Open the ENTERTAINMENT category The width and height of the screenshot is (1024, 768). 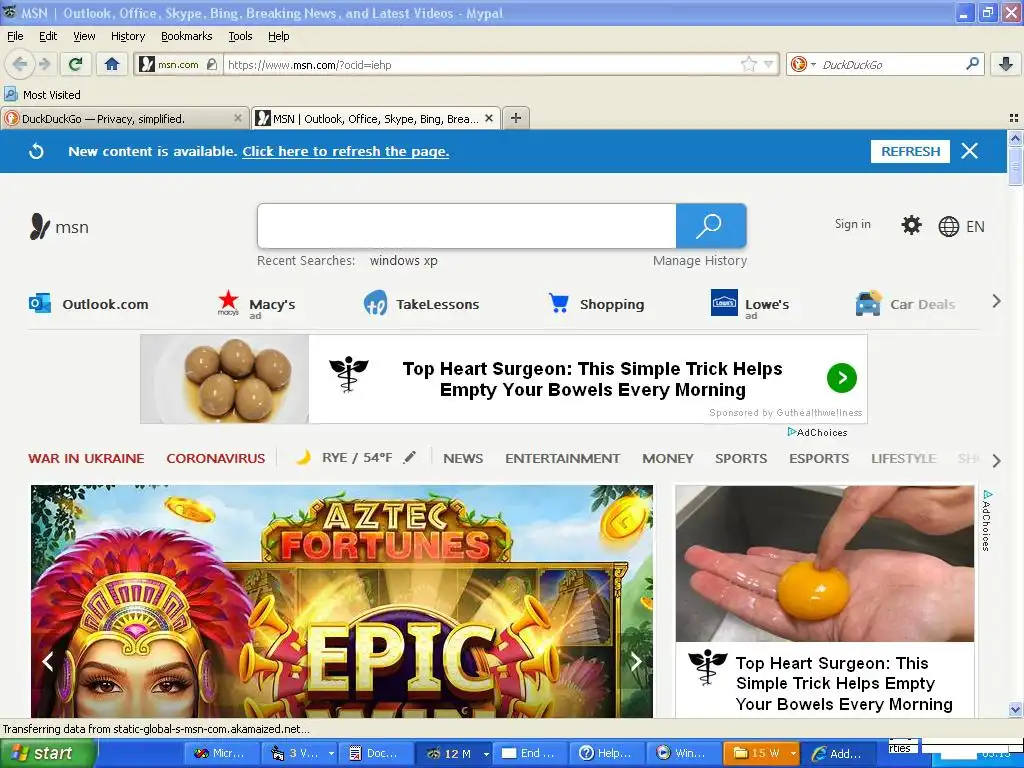[562, 458]
